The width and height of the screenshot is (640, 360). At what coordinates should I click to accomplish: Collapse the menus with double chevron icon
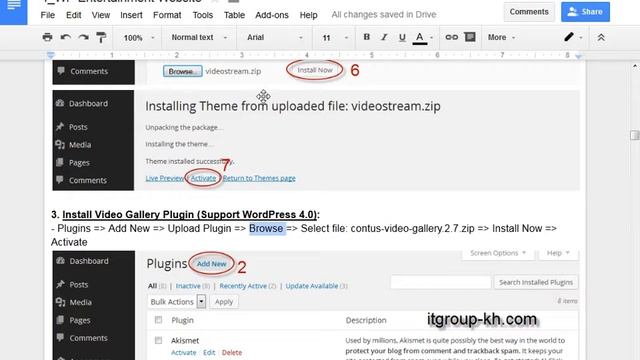pyautogui.click(x=601, y=38)
